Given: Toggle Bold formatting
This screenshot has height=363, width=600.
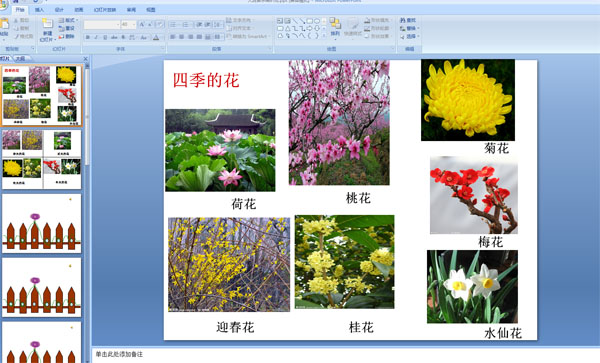Looking at the screenshot, I should (x=88, y=37).
